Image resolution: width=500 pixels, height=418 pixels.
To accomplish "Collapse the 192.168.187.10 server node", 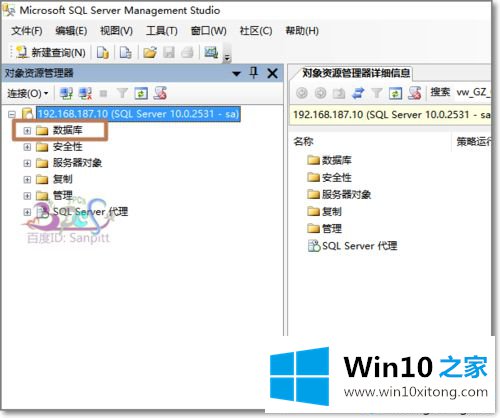I will [x=12, y=114].
